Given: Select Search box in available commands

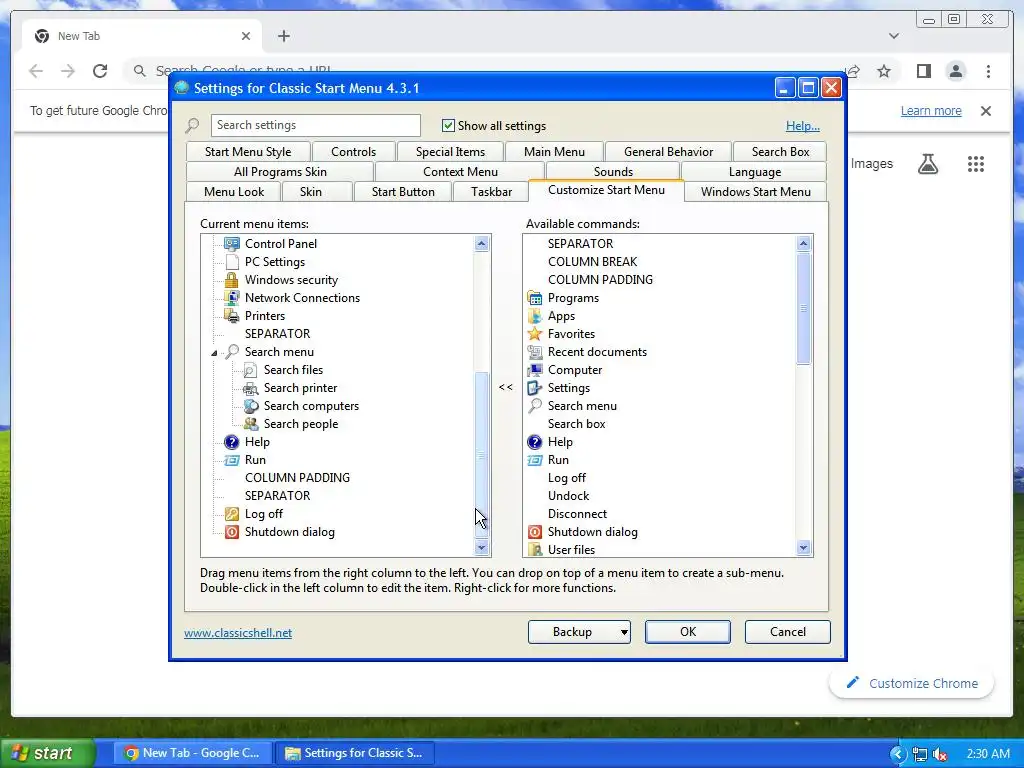Looking at the screenshot, I should [577, 424].
